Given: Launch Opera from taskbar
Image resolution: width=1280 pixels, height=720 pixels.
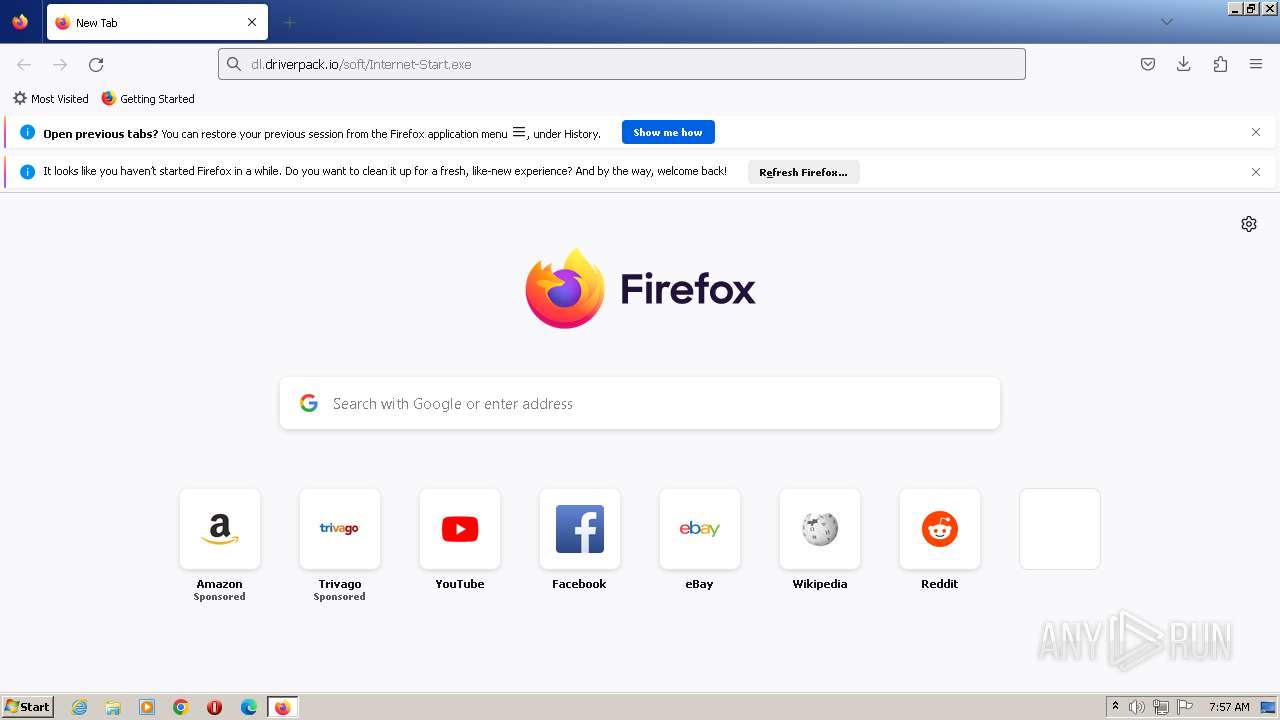Looking at the screenshot, I should tap(214, 707).
